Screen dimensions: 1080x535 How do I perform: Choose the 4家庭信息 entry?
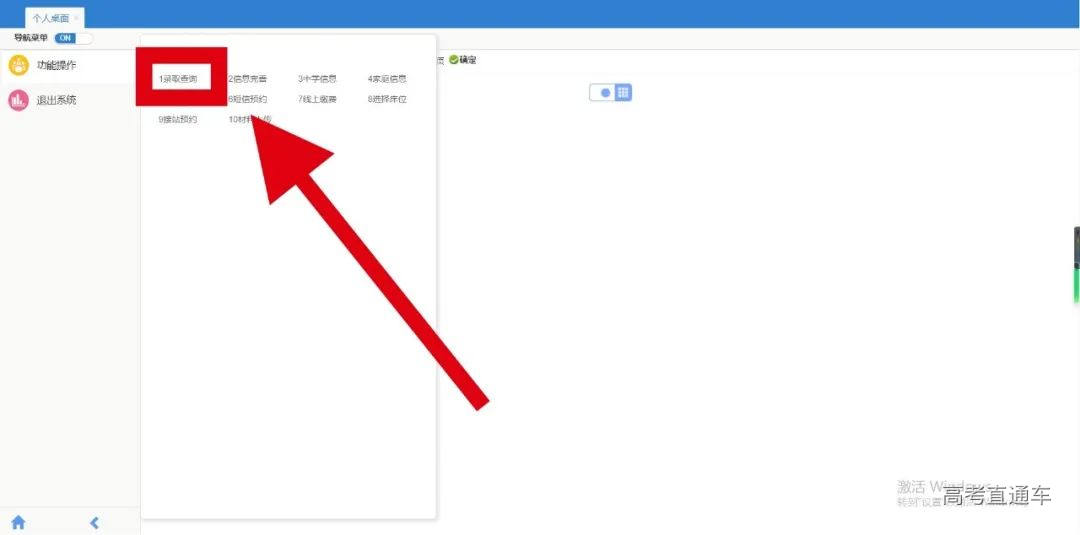click(x=387, y=78)
